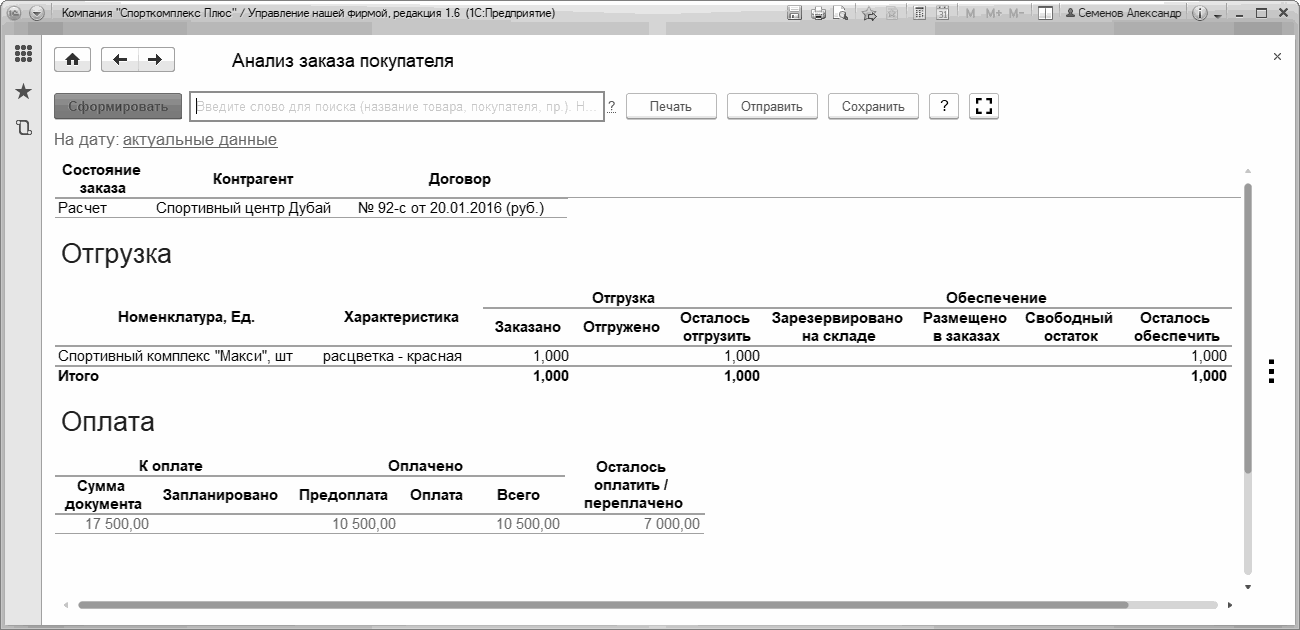
Task: Open the title bar round dropdown menu arrow
Action: point(37,14)
